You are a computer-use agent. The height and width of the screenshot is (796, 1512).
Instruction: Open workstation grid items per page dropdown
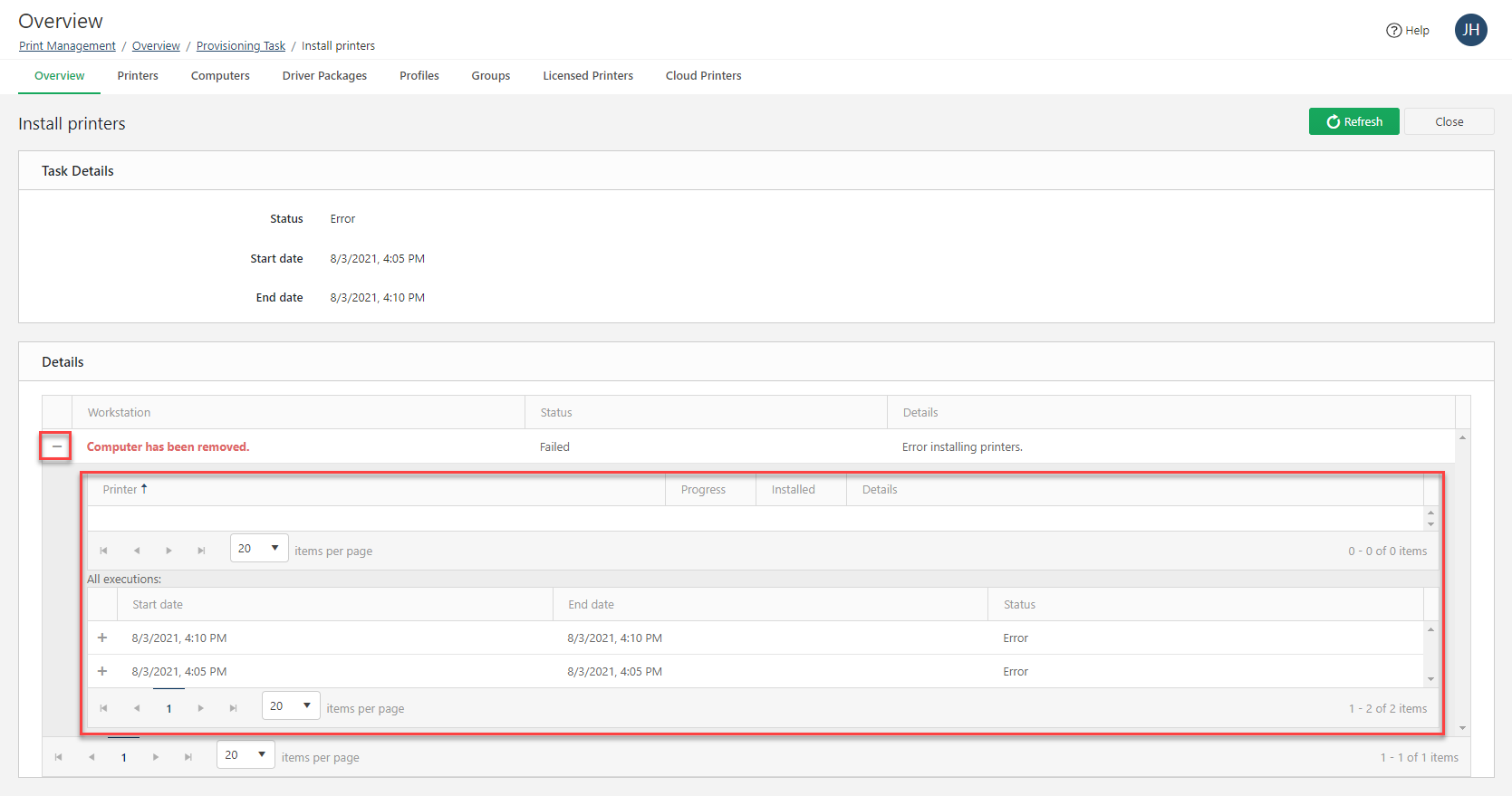246,755
